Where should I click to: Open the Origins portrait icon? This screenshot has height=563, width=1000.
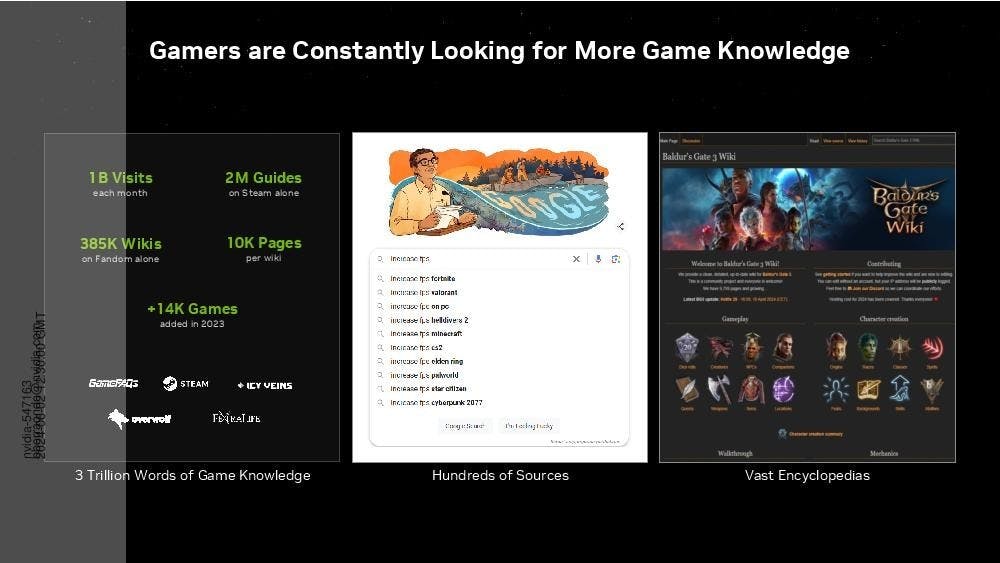tap(836, 348)
